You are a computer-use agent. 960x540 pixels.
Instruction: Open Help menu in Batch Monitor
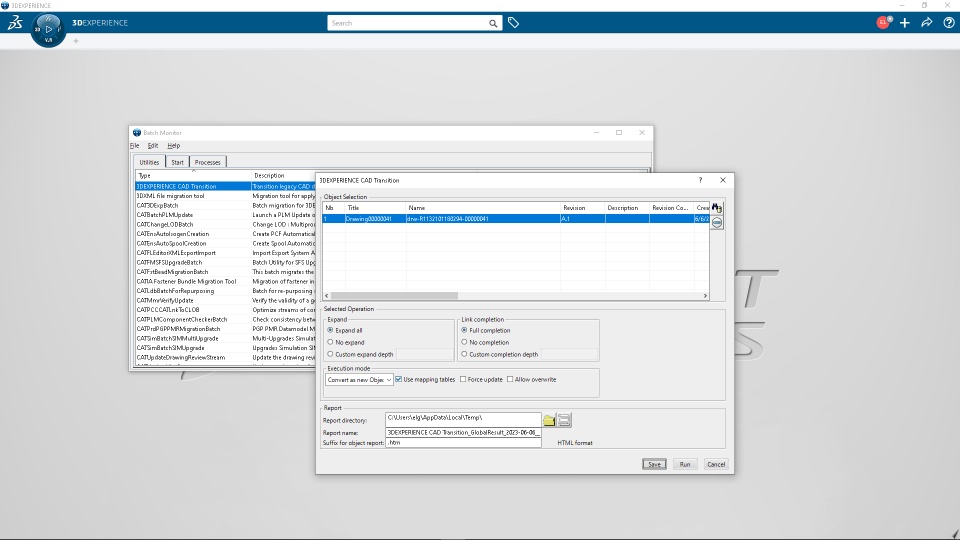pos(173,146)
